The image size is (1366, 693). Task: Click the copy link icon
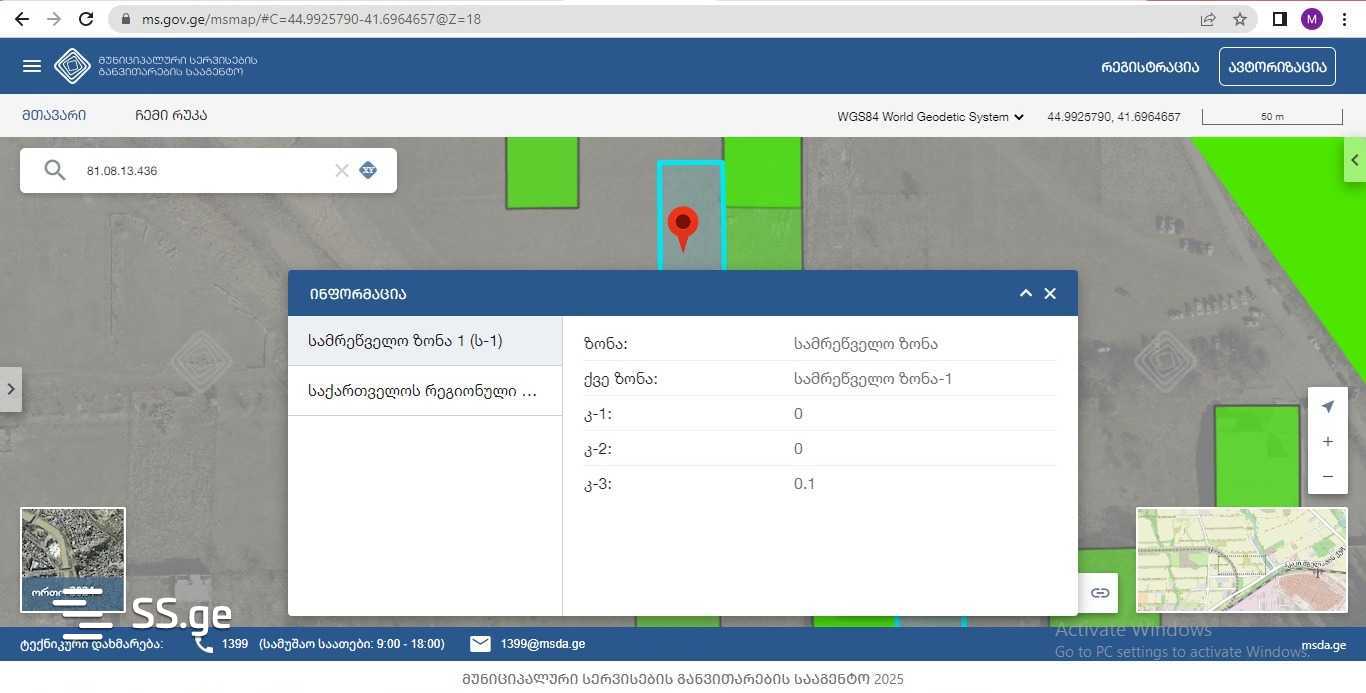1100,593
